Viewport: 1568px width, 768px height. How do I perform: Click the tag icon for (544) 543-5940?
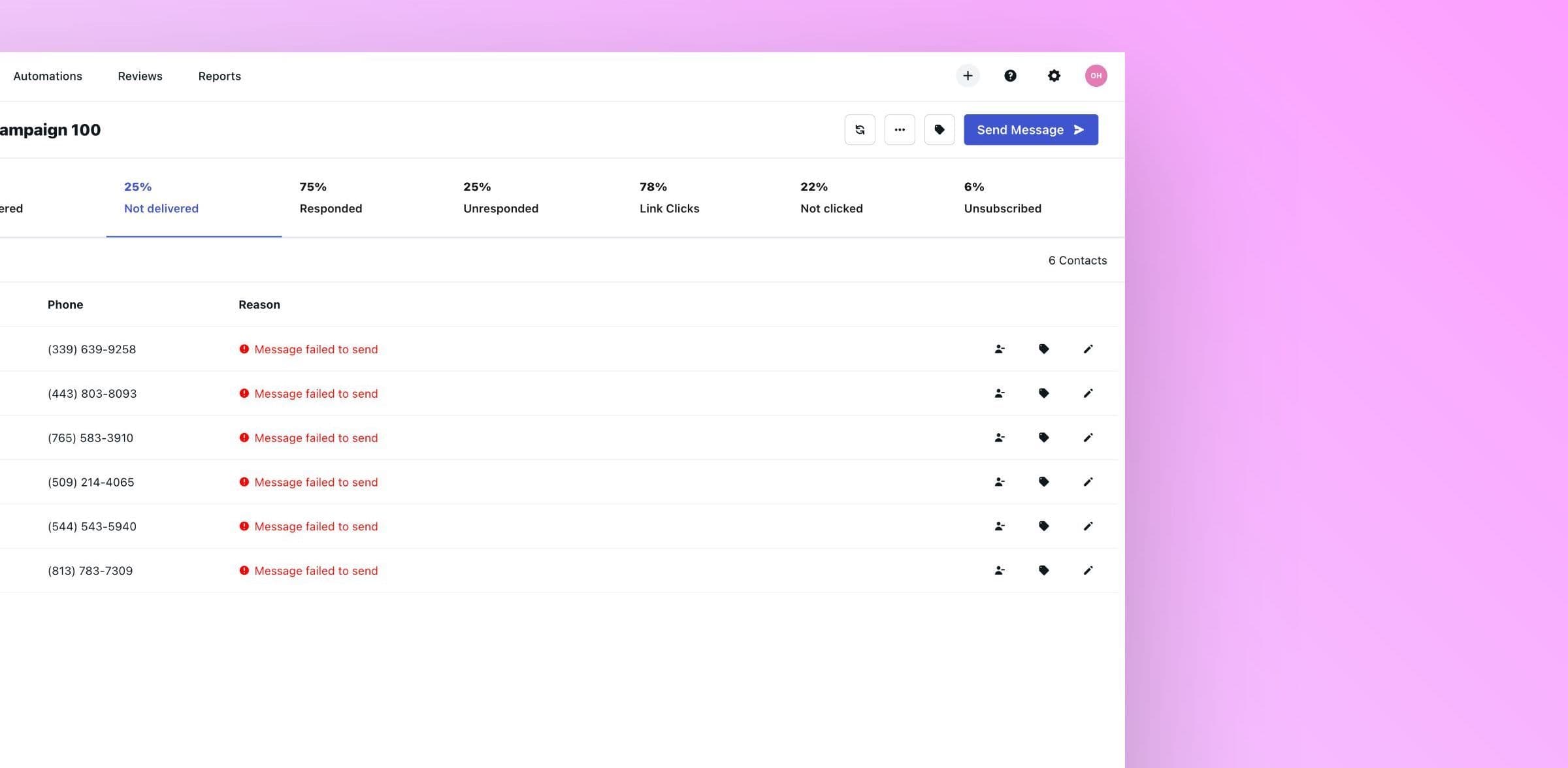[1043, 526]
